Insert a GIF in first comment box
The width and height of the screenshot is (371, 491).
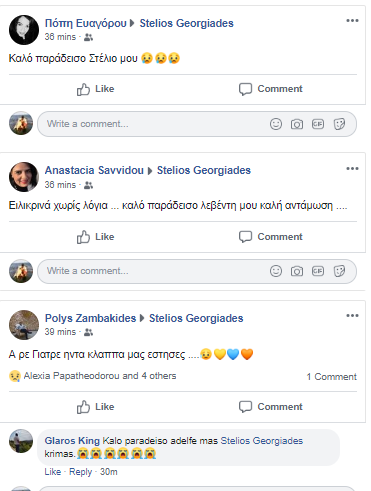318,124
